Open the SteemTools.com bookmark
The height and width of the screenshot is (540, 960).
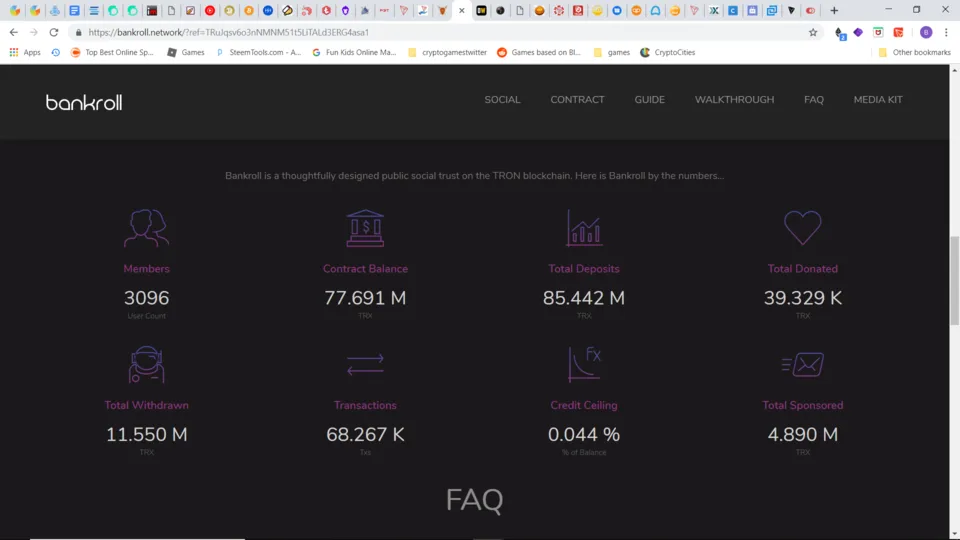(258, 53)
